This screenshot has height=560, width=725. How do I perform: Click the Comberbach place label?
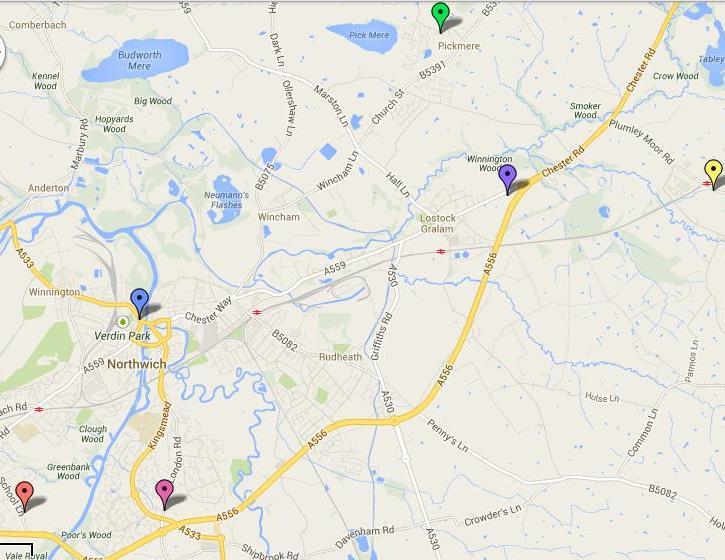pyautogui.click(x=37, y=25)
